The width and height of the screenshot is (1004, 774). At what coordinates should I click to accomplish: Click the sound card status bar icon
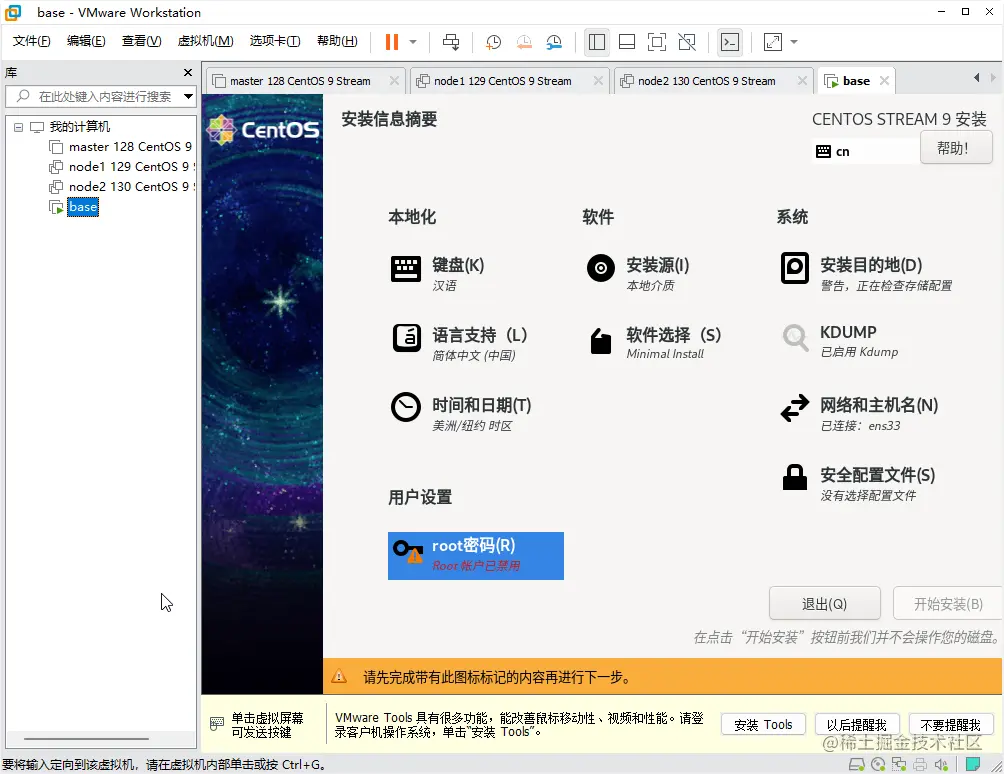941,764
